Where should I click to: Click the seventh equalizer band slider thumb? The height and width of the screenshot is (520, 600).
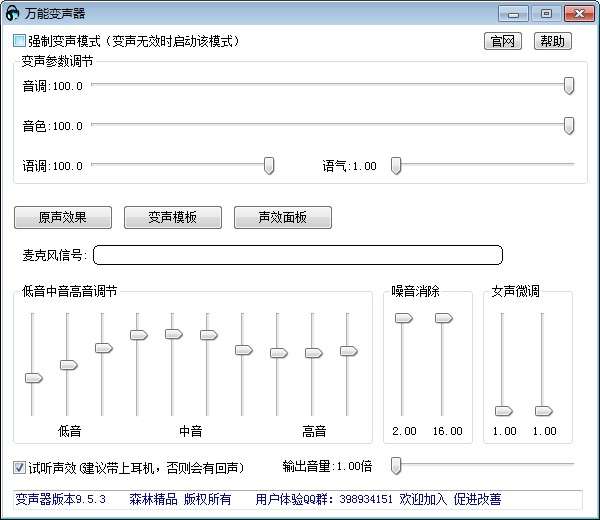244,350
